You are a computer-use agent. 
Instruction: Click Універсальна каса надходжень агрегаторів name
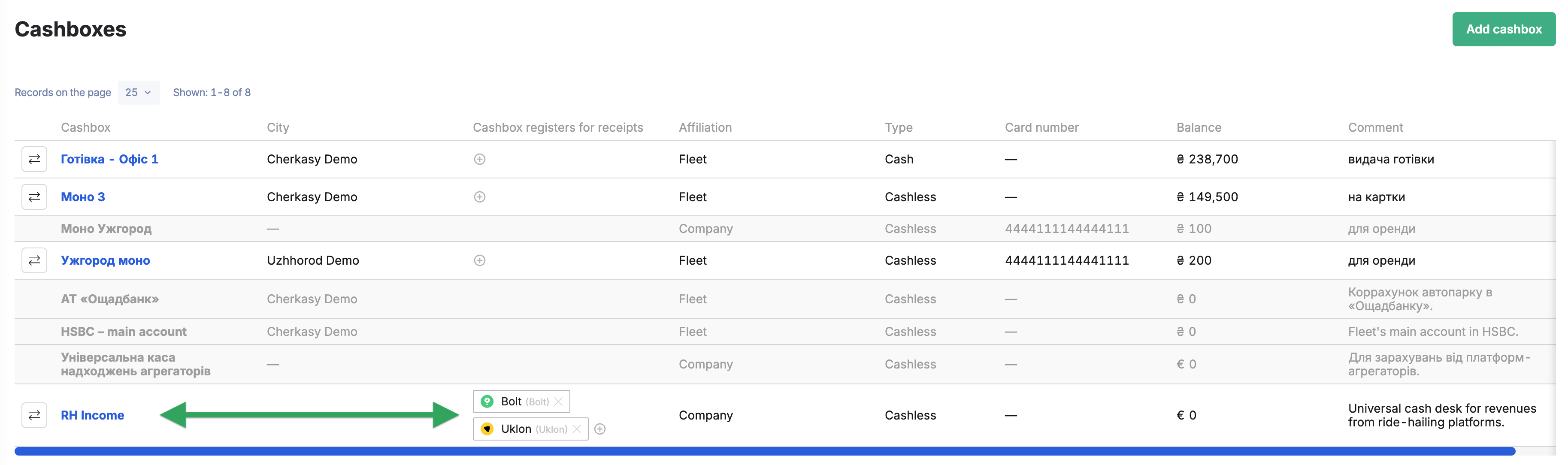pyautogui.click(x=135, y=364)
